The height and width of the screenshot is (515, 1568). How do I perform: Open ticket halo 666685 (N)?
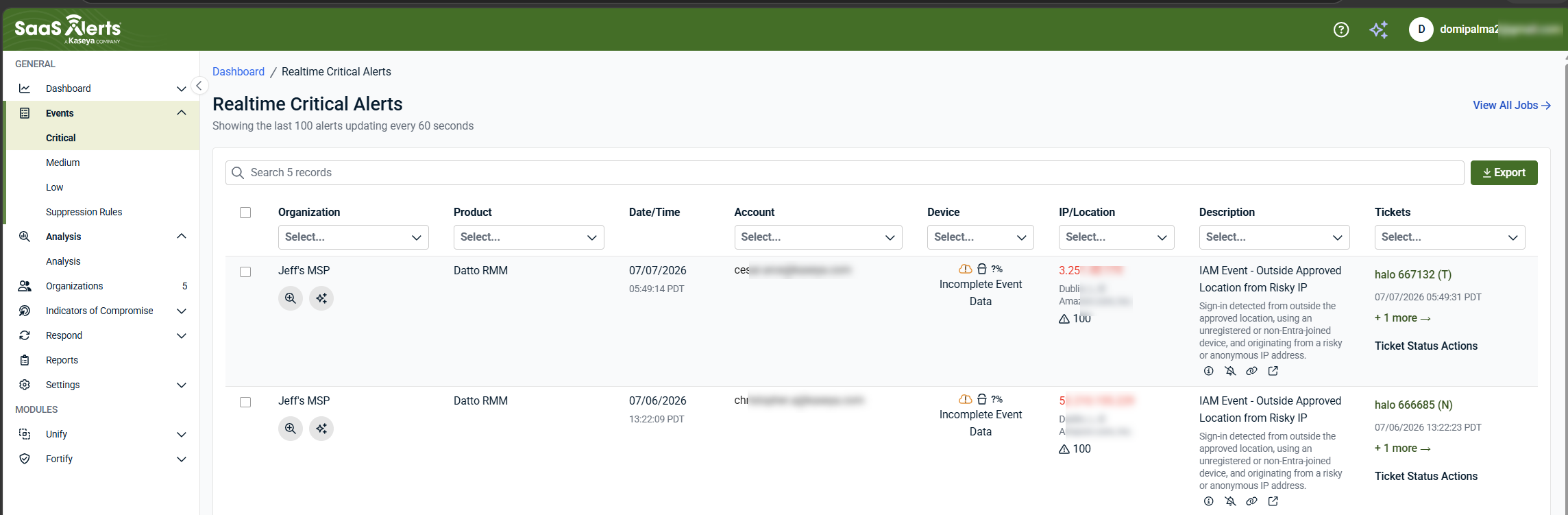(x=1414, y=405)
